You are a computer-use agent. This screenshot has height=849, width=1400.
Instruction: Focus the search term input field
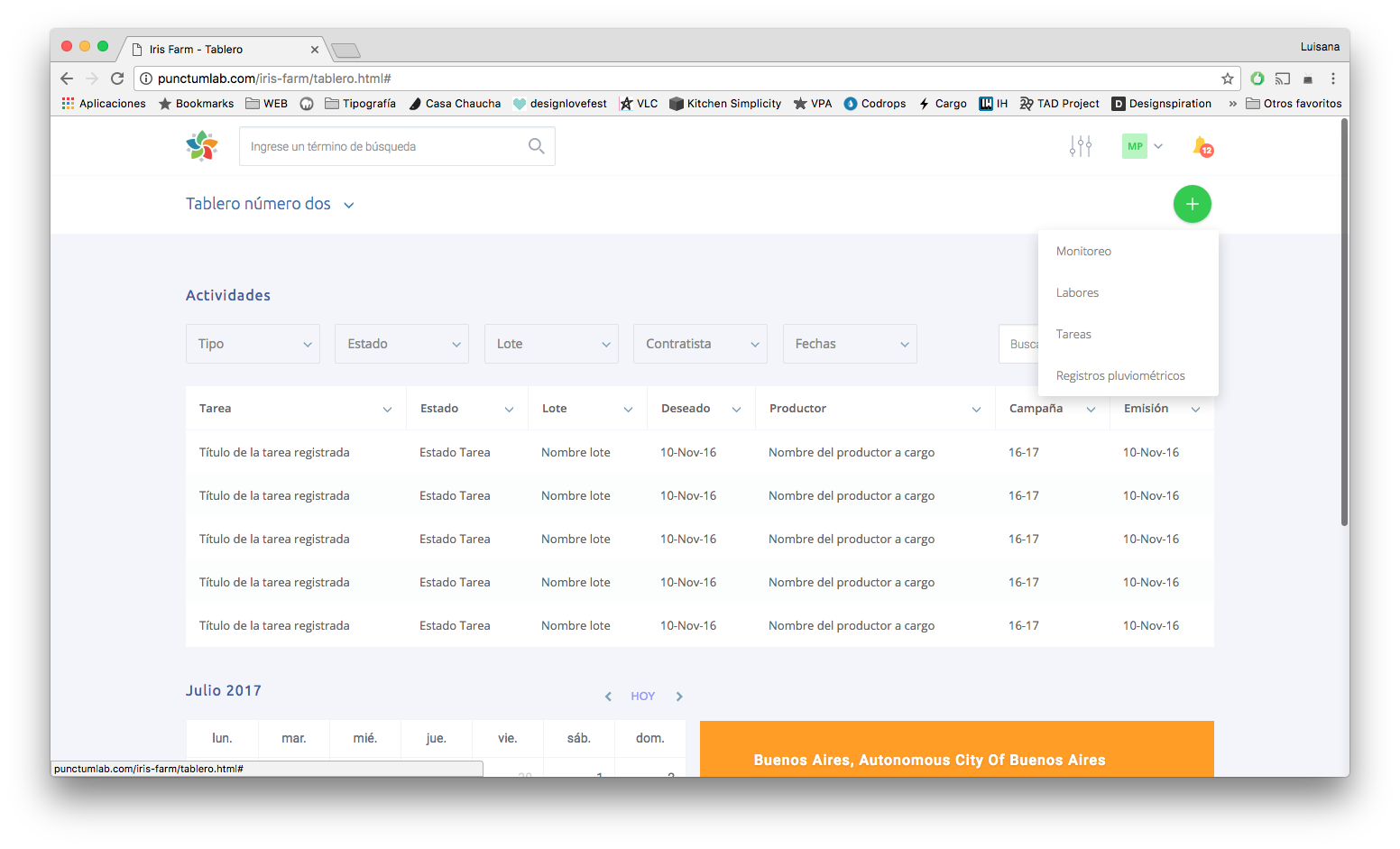[x=383, y=146]
